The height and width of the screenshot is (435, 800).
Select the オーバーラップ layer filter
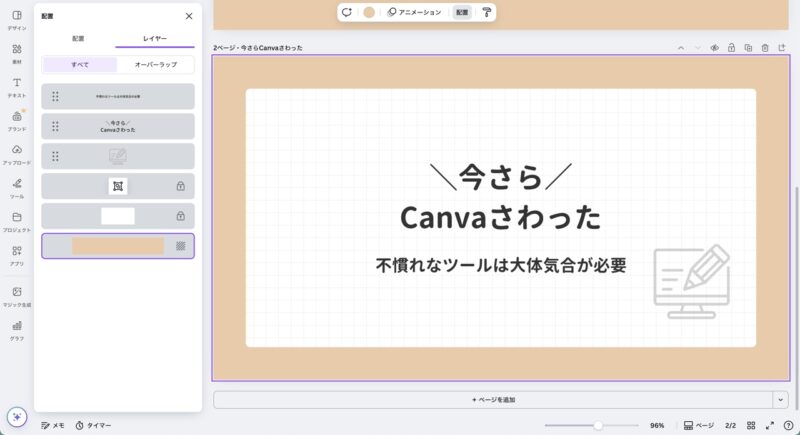pyautogui.click(x=156, y=65)
